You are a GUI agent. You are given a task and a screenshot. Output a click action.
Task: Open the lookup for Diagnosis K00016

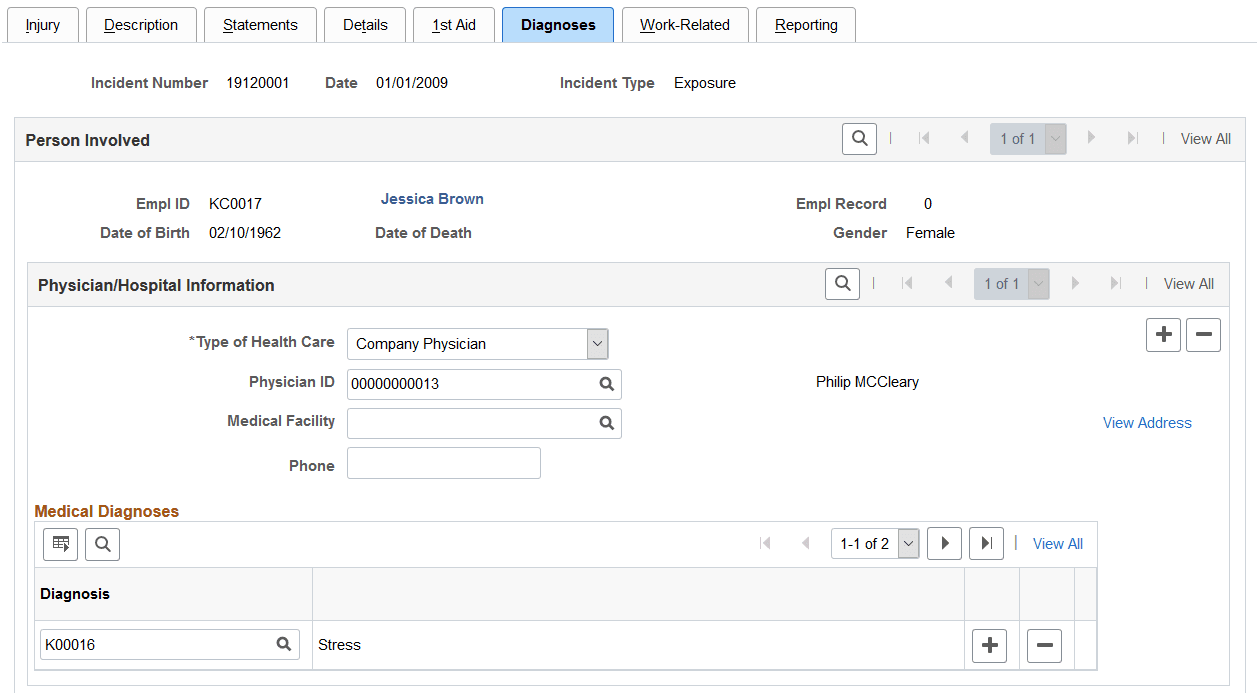point(284,644)
